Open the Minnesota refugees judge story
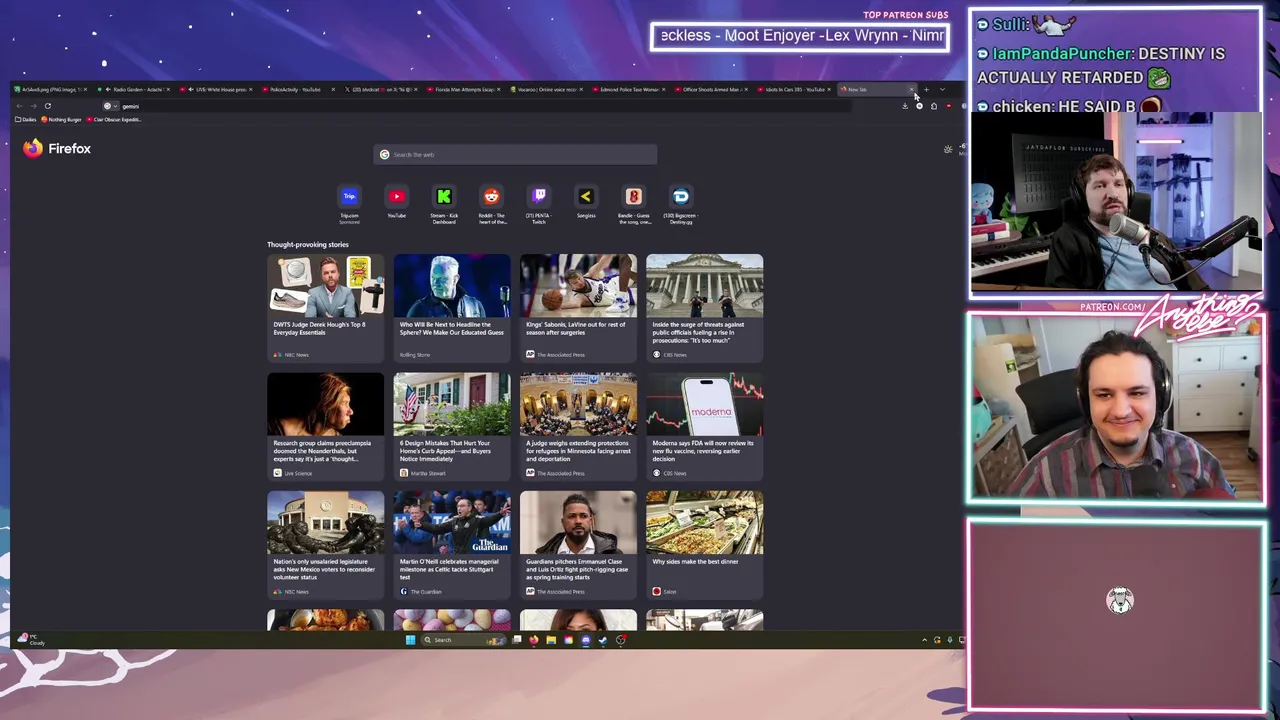 coord(578,426)
